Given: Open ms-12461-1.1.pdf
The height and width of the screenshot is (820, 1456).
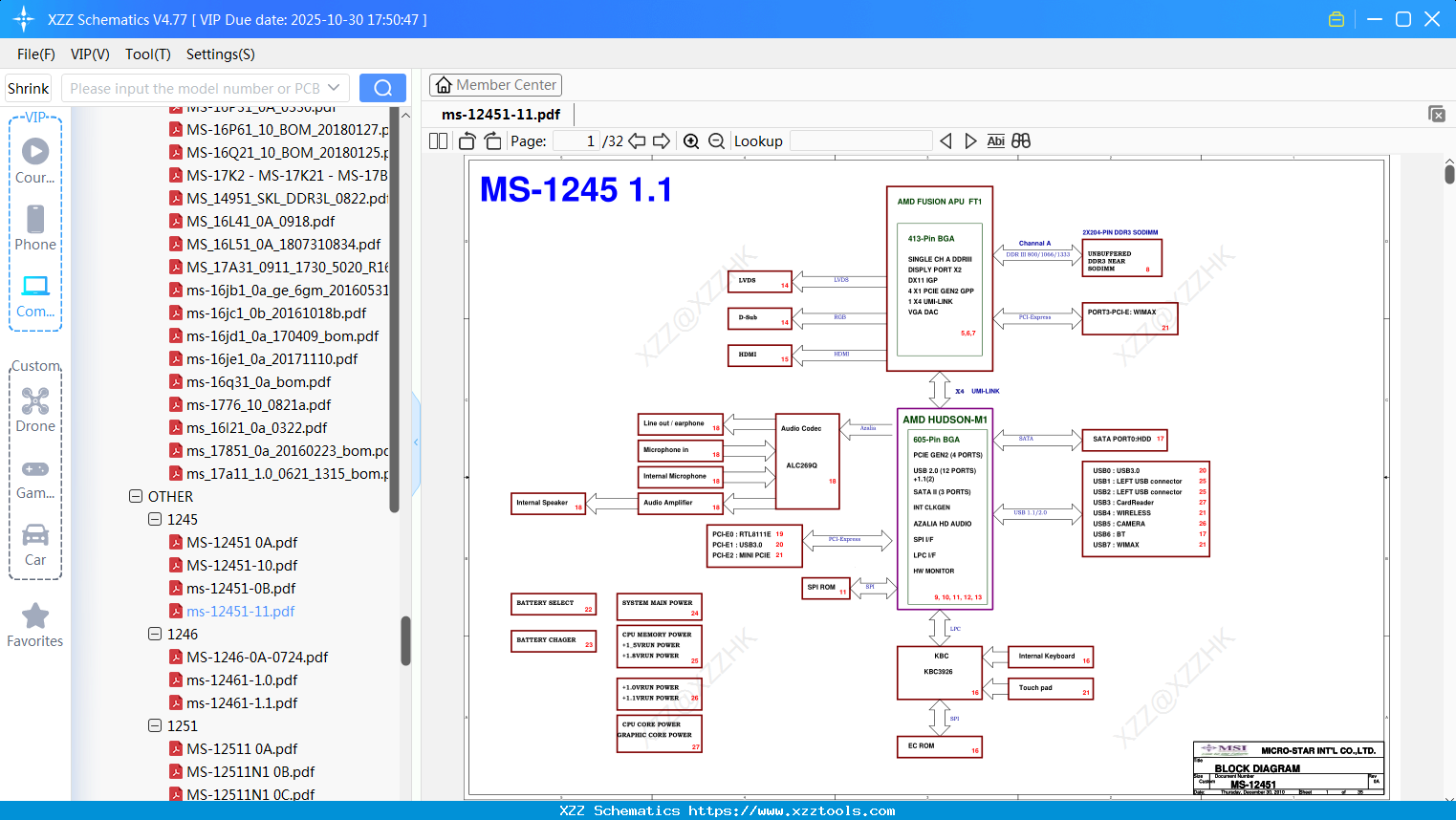Looking at the screenshot, I should click(233, 703).
